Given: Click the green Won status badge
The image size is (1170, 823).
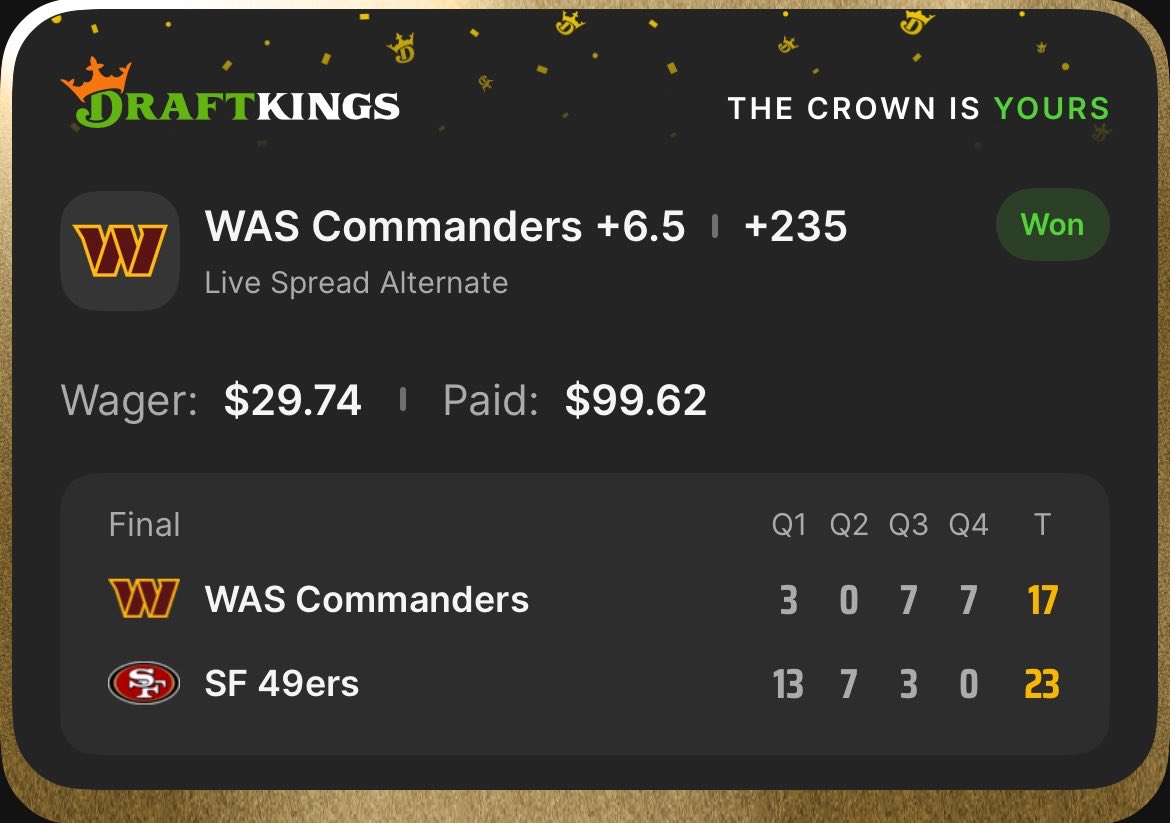Looking at the screenshot, I should coord(1052,225).
